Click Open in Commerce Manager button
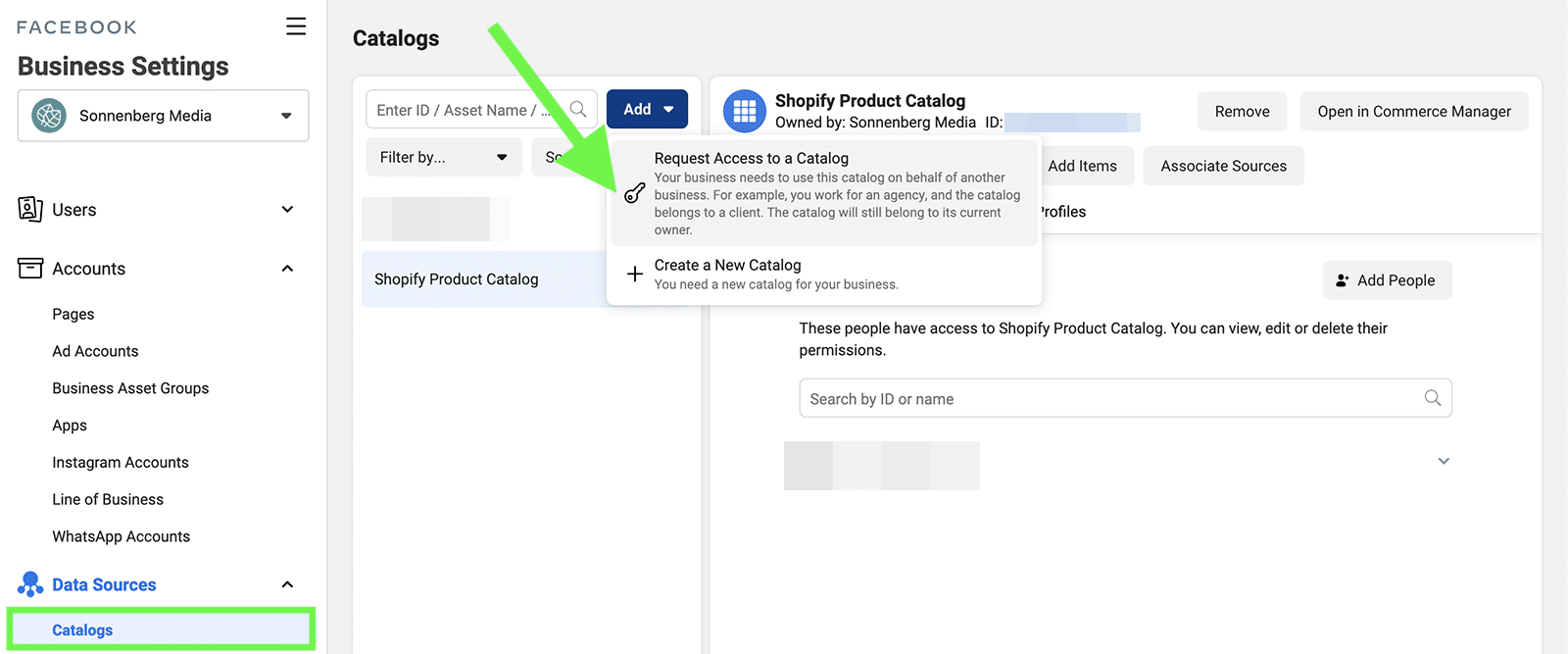Viewport: 1568px width, 654px height. [1414, 112]
